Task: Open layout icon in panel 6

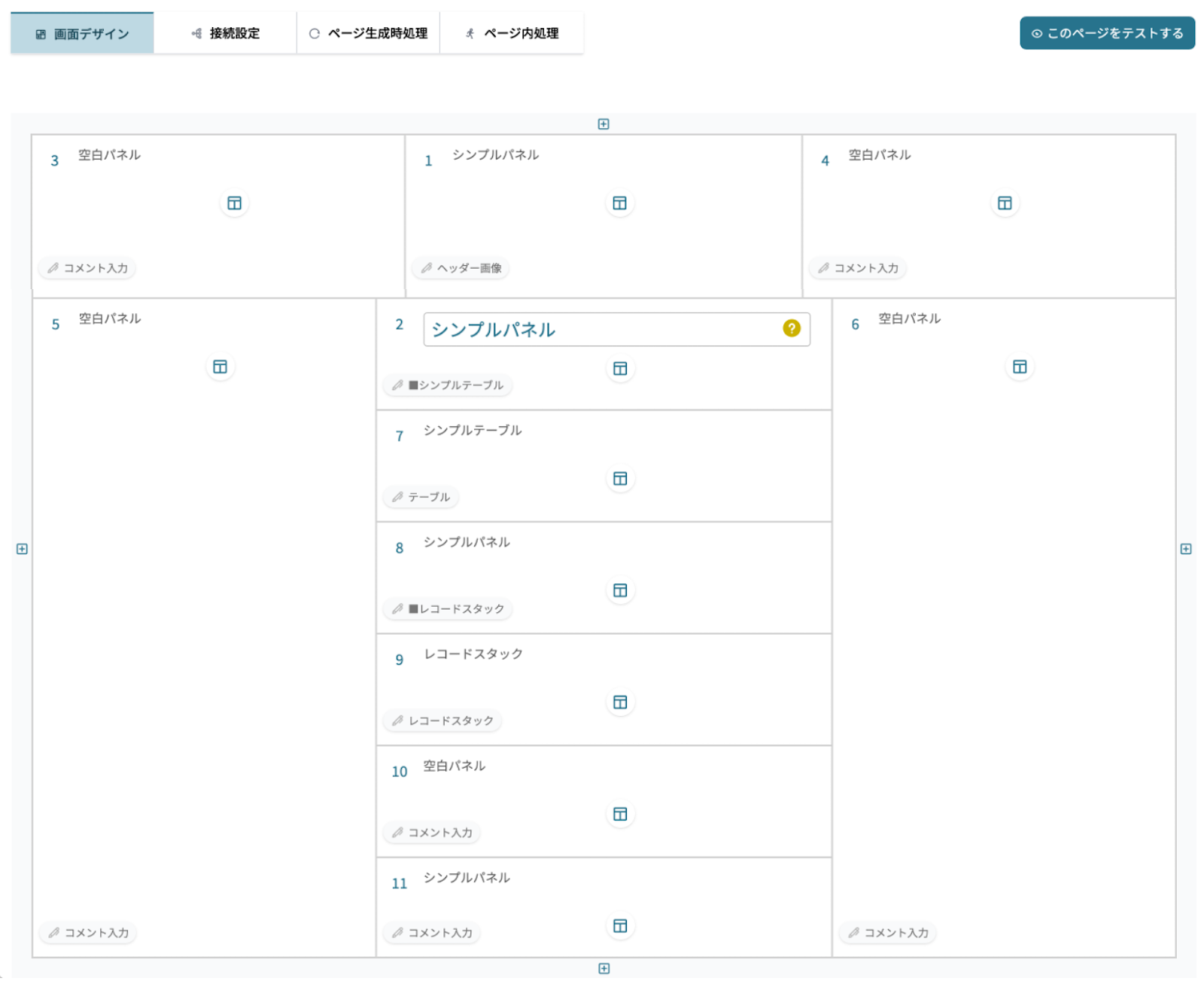Action: [x=1020, y=367]
